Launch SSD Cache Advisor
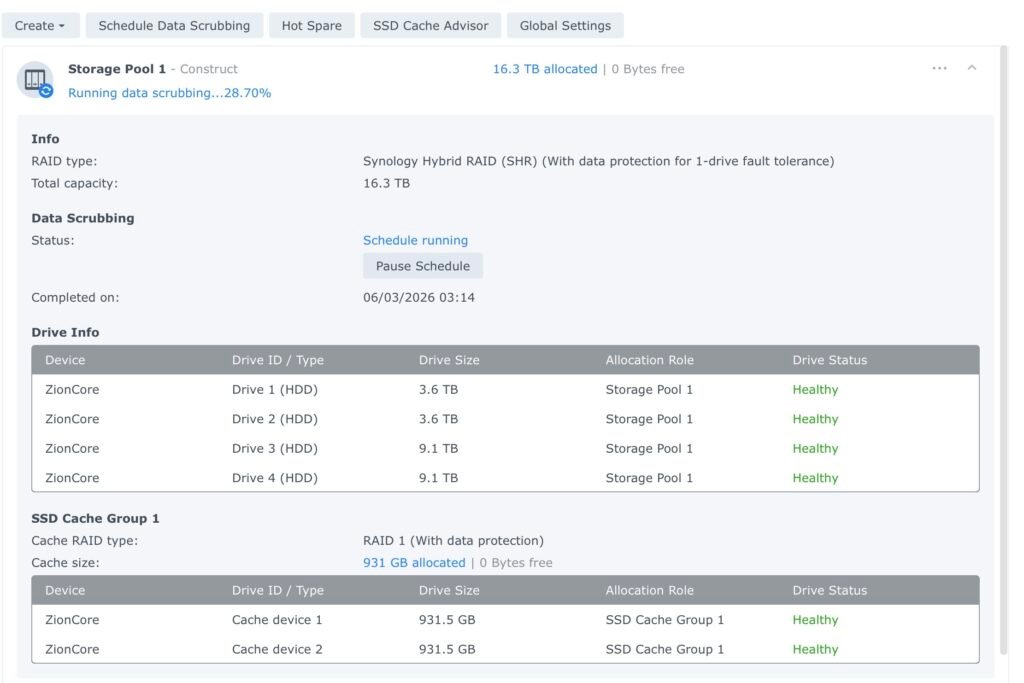The image size is (1024, 683). (430, 25)
